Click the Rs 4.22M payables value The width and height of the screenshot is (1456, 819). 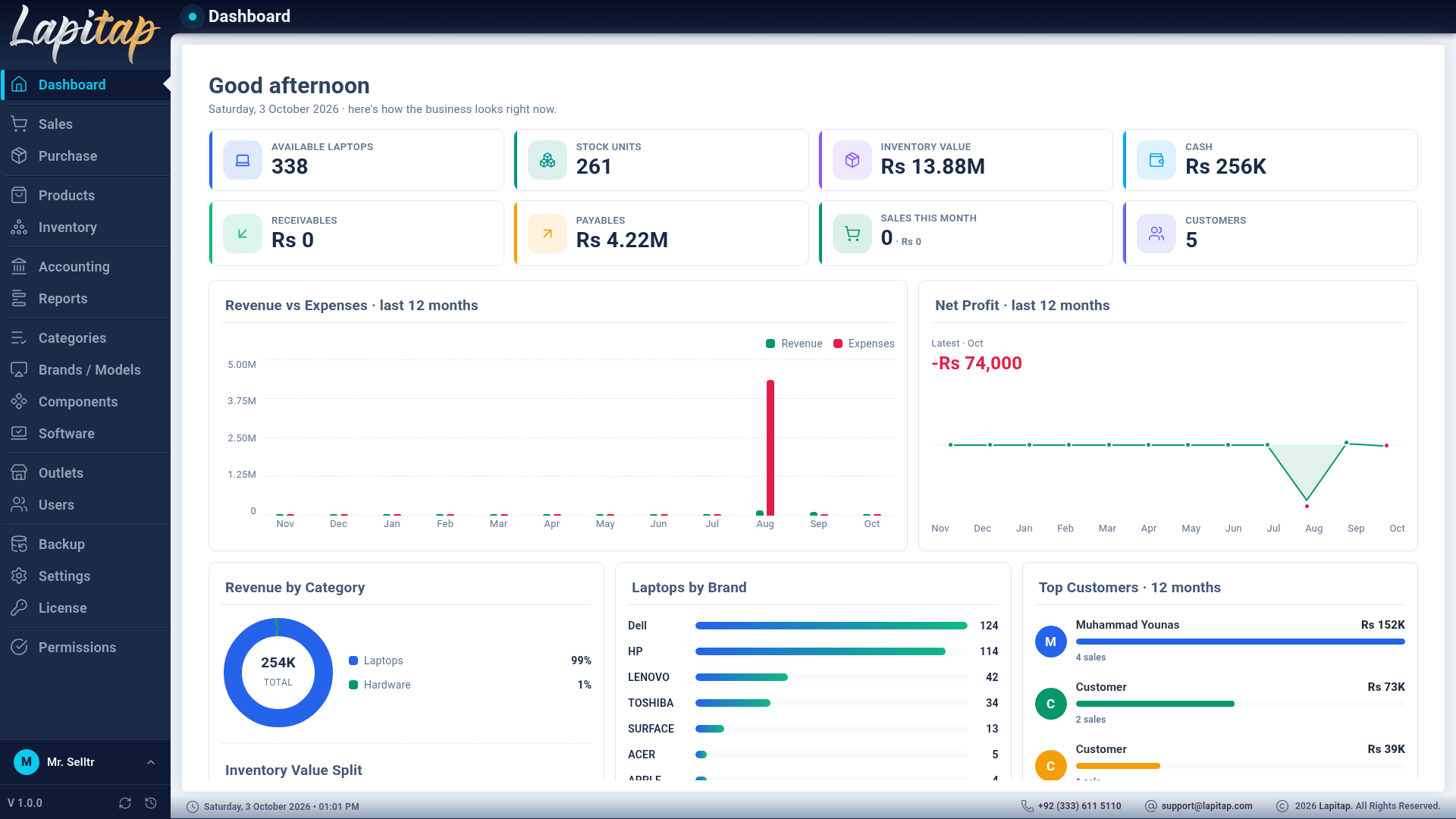(622, 240)
